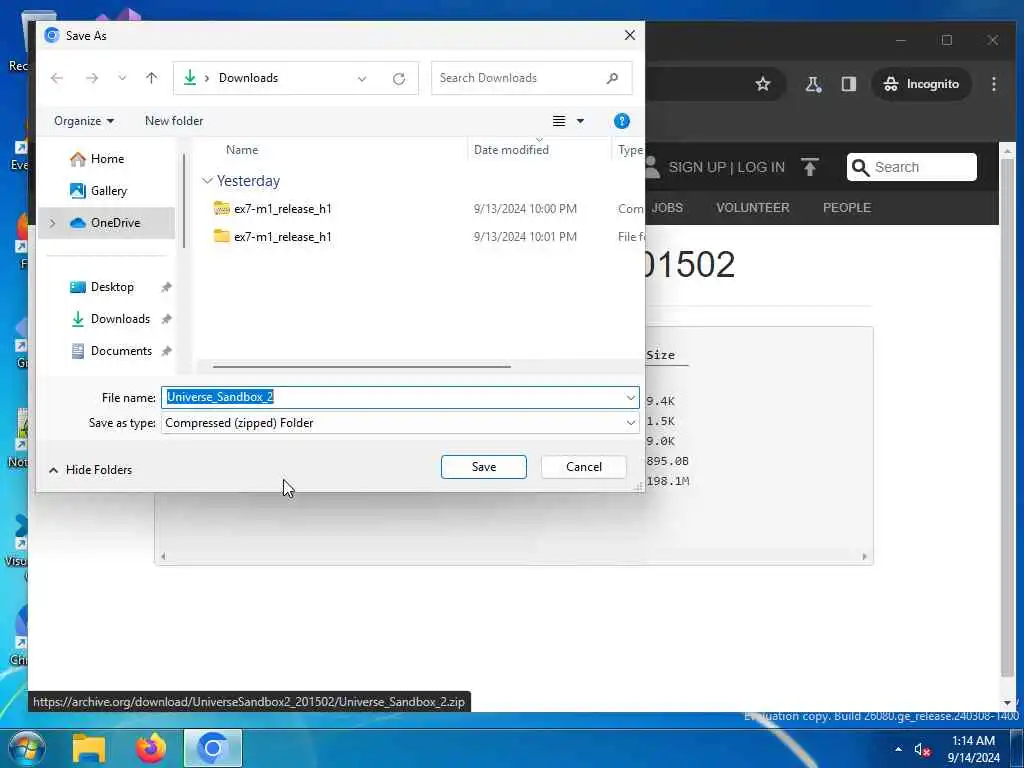The height and width of the screenshot is (768, 1024).
Task: Expand the OneDrive tree node
Action: pos(52,223)
